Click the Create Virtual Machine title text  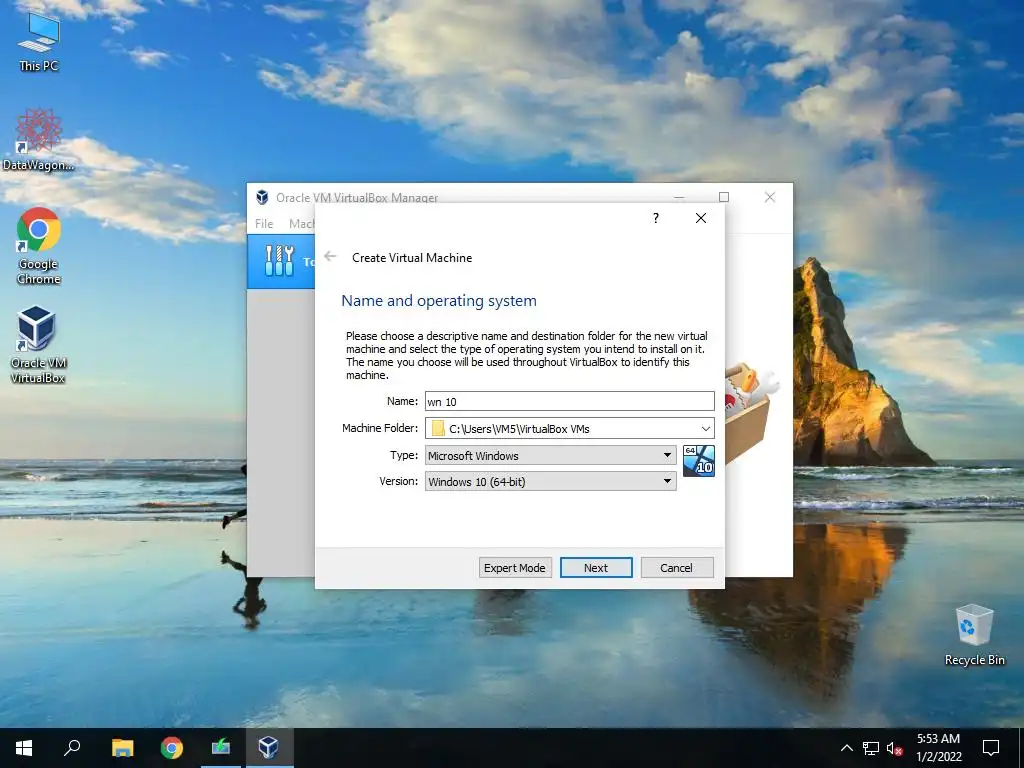[412, 257]
